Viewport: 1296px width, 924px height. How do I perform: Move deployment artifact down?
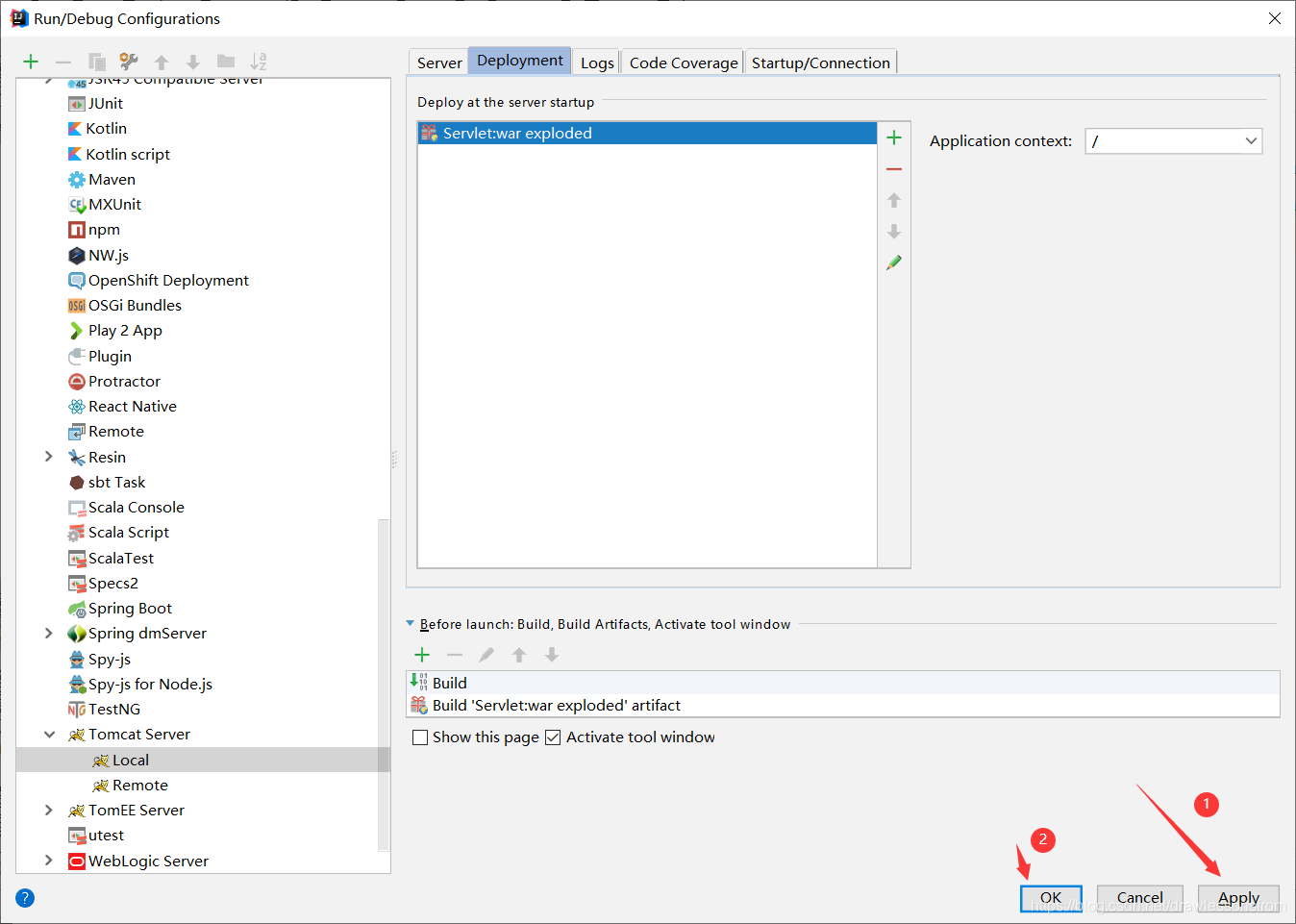point(894,232)
